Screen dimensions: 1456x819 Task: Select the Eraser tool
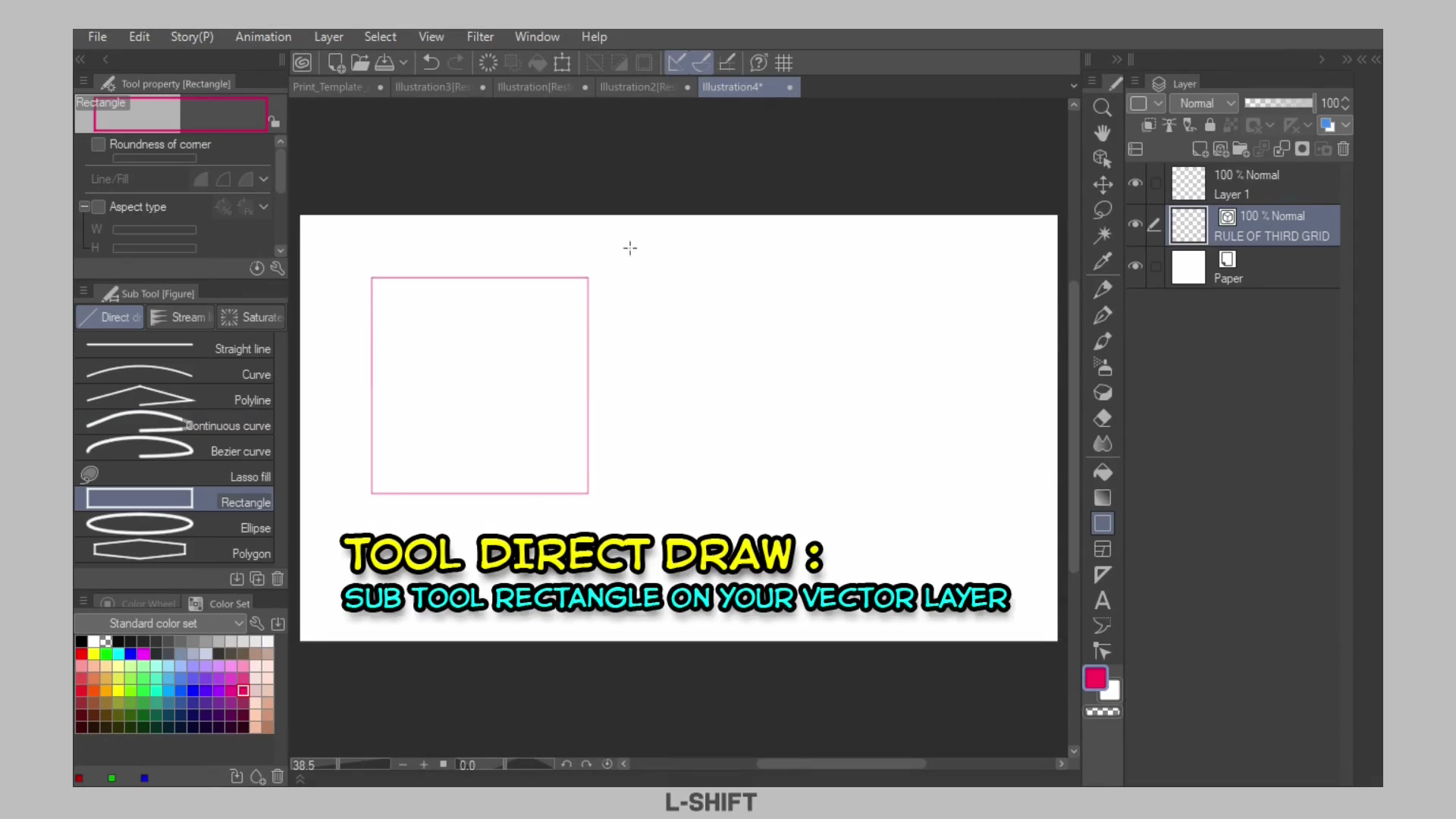point(1102,418)
